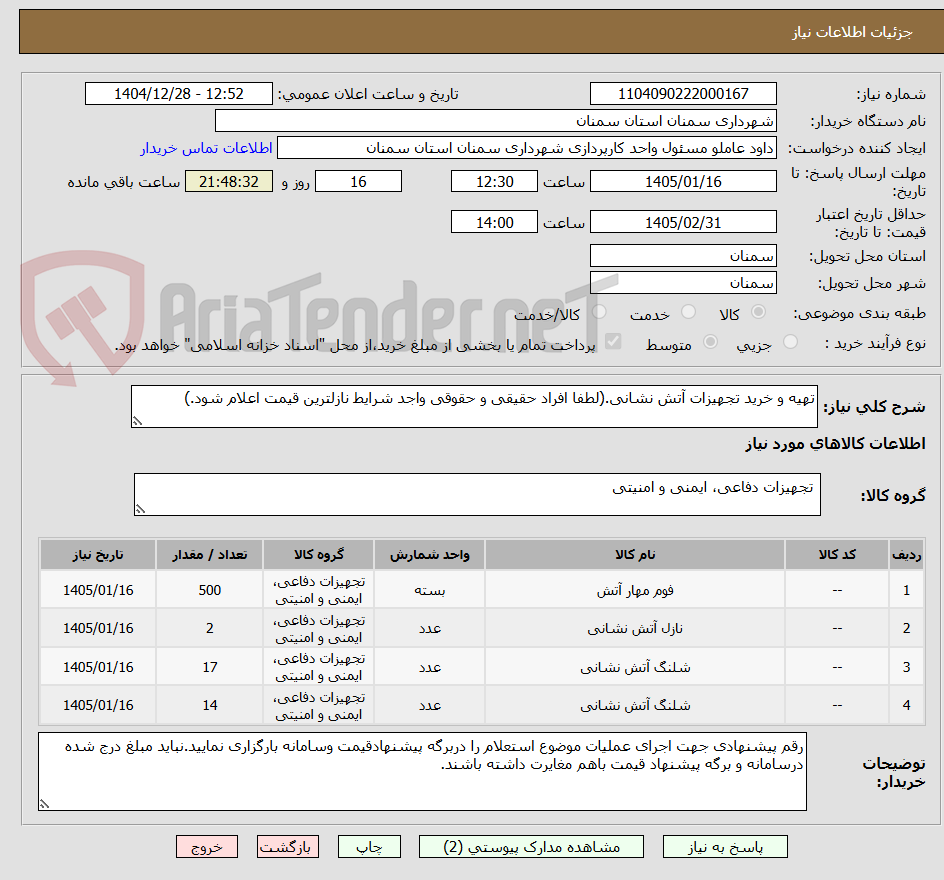
Task: Select شلنگ آتش نشانی in row 4
Action: pos(635,705)
